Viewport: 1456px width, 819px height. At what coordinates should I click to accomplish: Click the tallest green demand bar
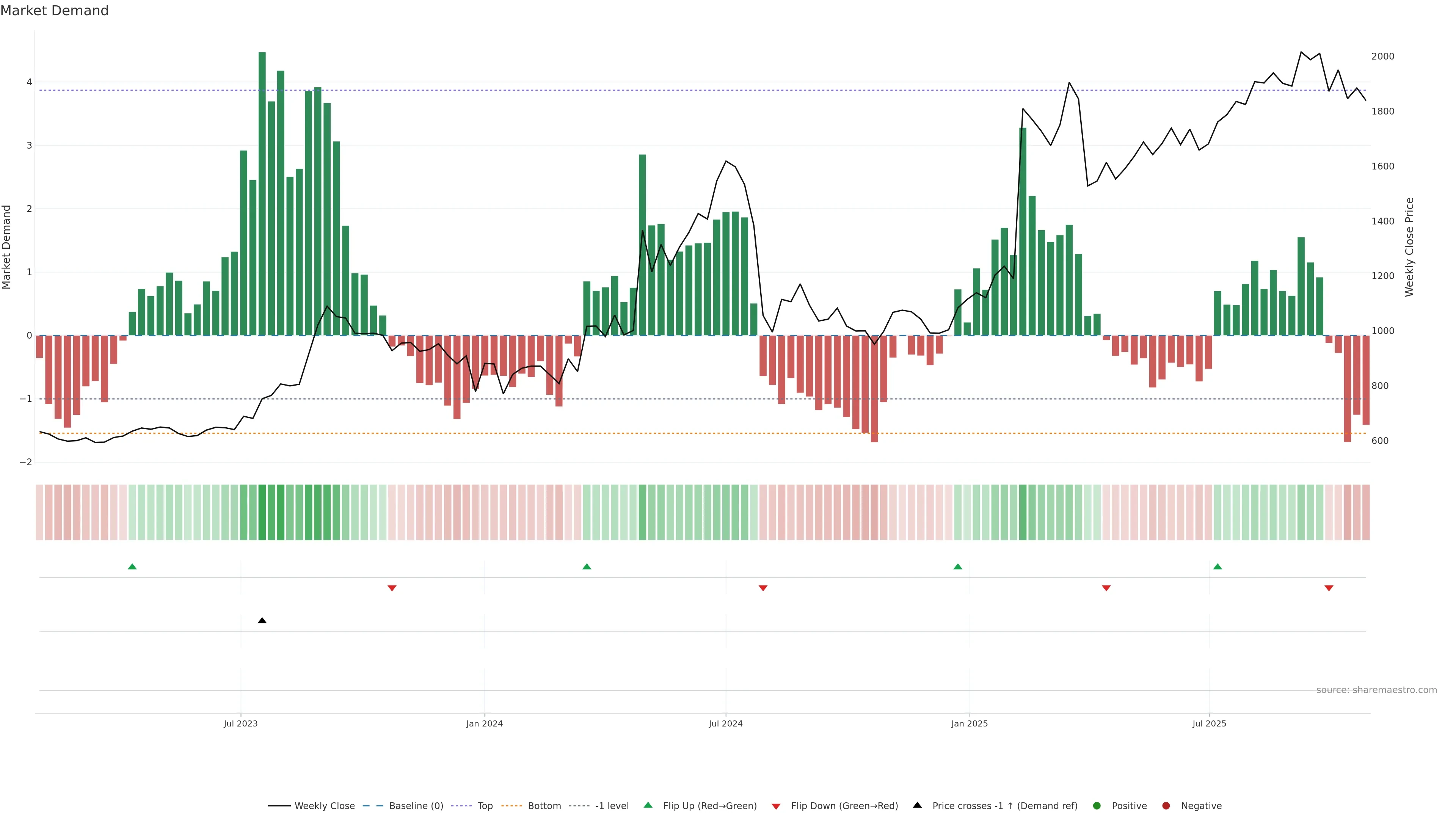point(262,192)
